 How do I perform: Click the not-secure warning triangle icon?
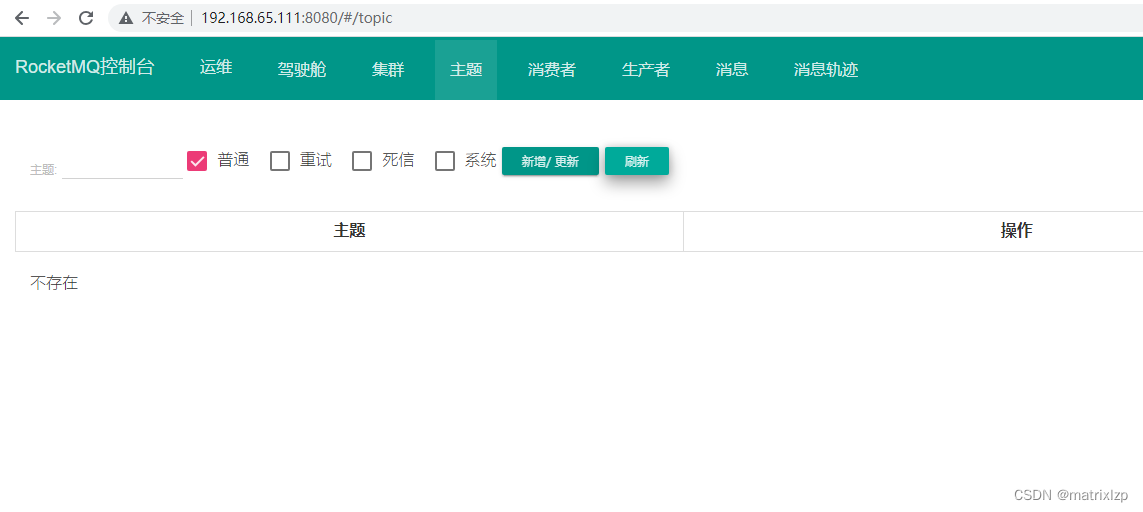coord(126,18)
